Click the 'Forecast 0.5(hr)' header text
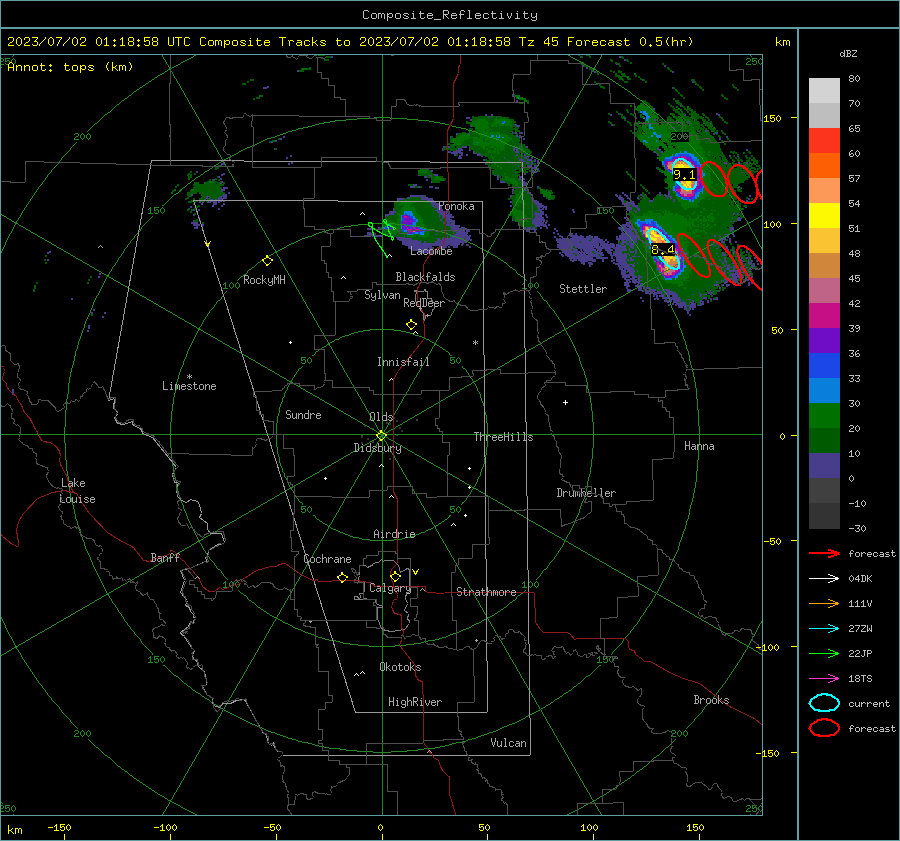 [630, 42]
